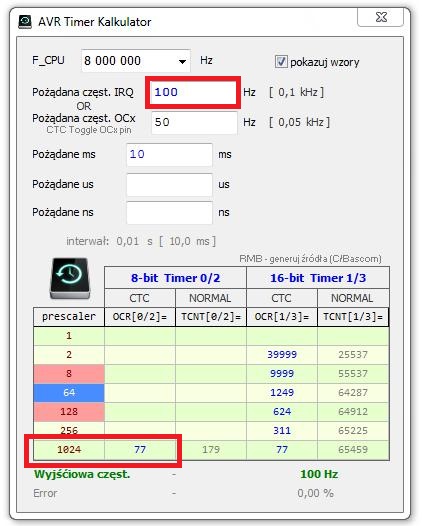Click OCR value 39999 for prescaler 2
Viewport: 422px width, 526px height.
pyautogui.click(x=282, y=355)
